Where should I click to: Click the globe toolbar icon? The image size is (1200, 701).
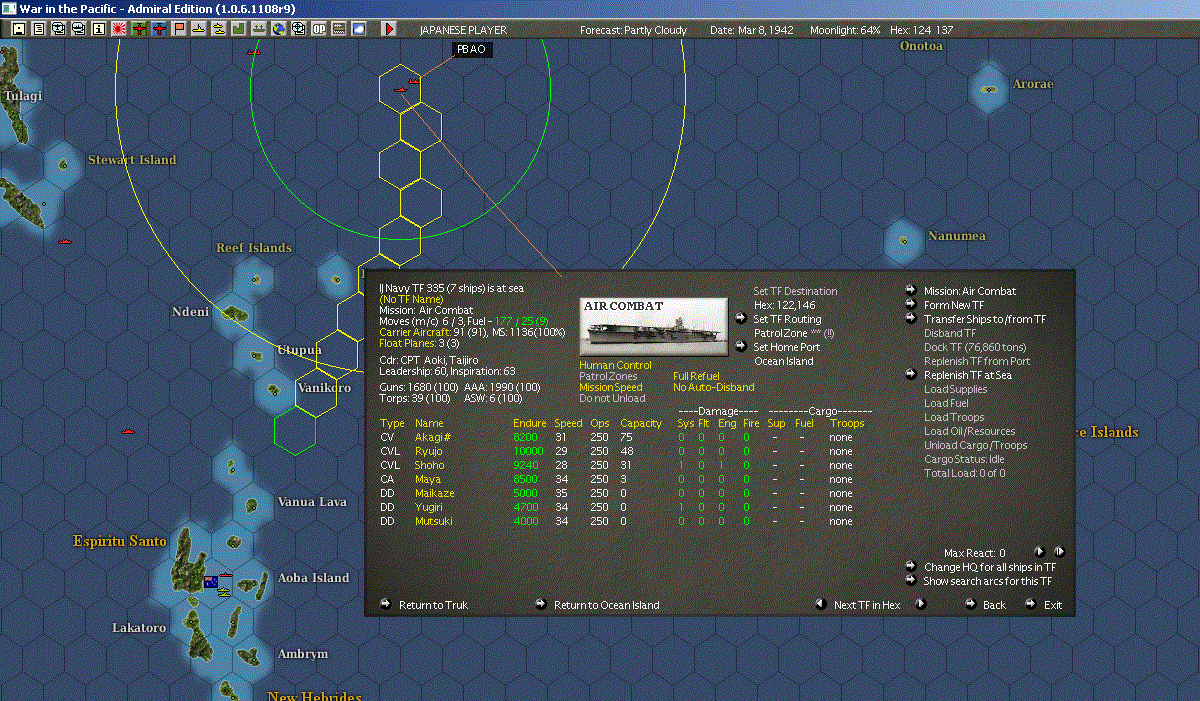tap(278, 29)
